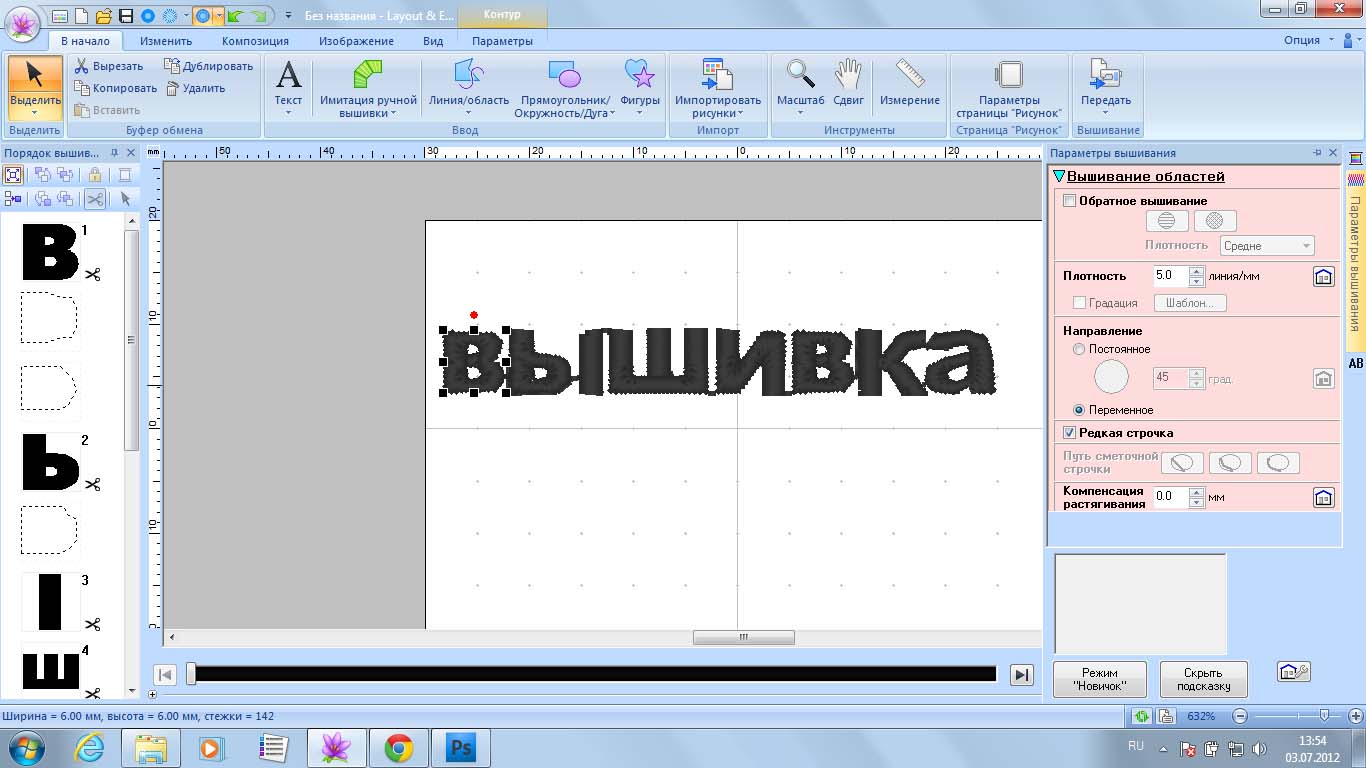Viewport: 1366px width, 768px height.
Task: Switch to the Изменить tab
Action: (166, 41)
